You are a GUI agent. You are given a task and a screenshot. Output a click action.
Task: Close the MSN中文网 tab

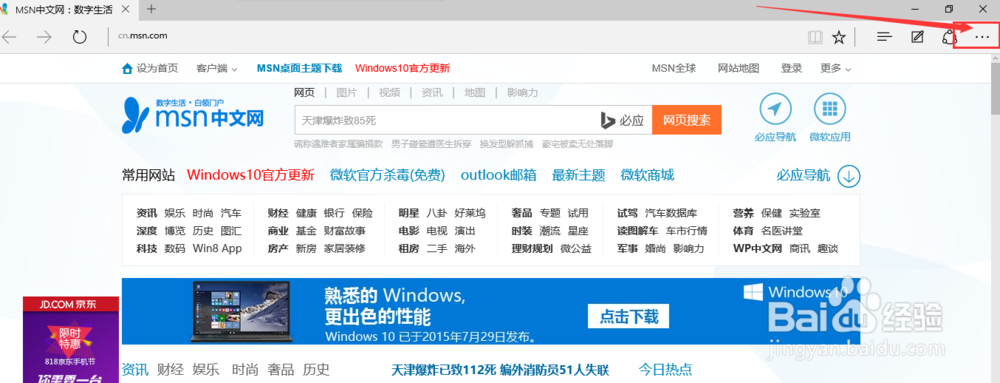tap(125, 9)
